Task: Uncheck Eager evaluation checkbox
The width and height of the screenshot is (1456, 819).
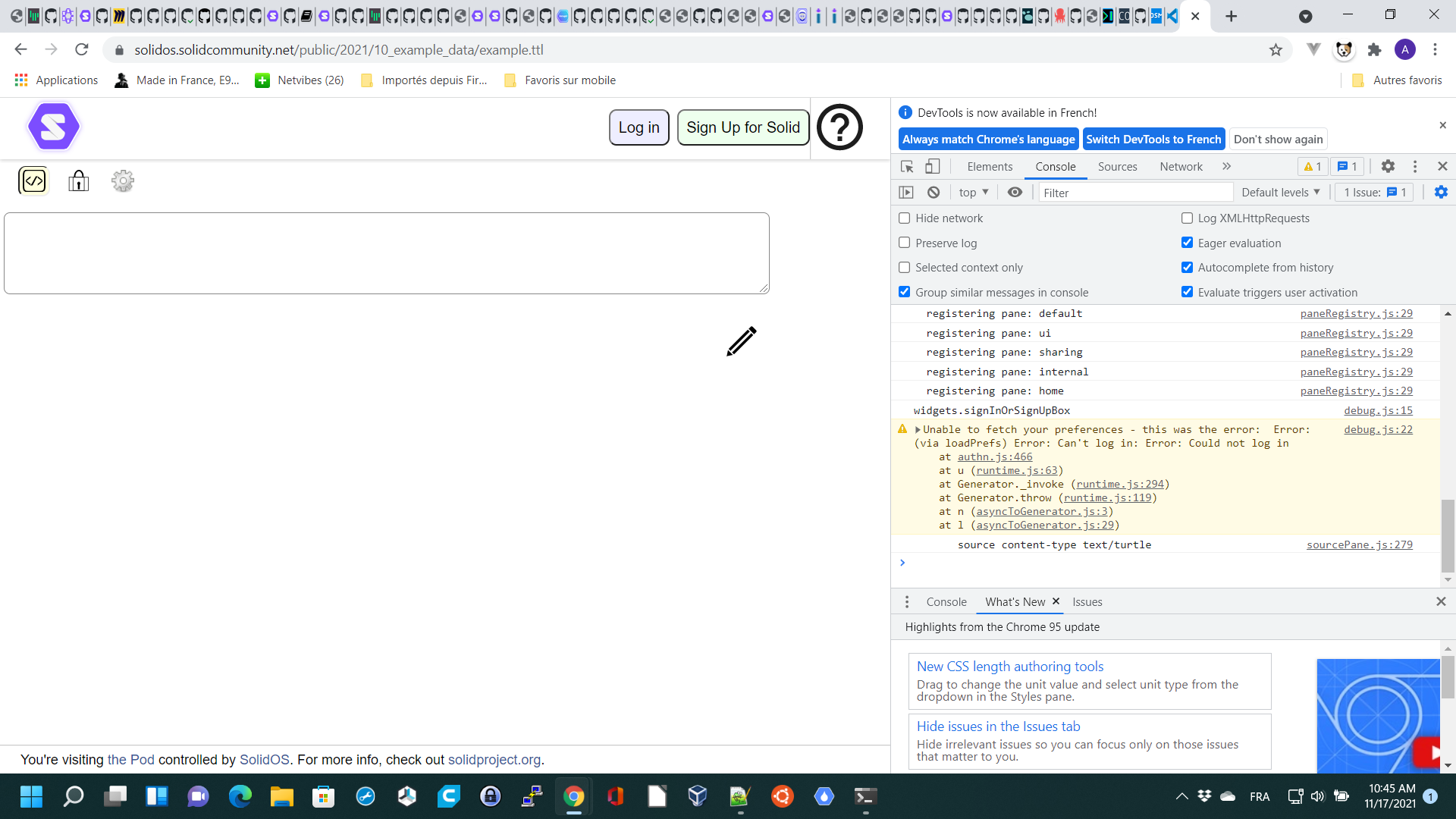Action: click(1187, 243)
